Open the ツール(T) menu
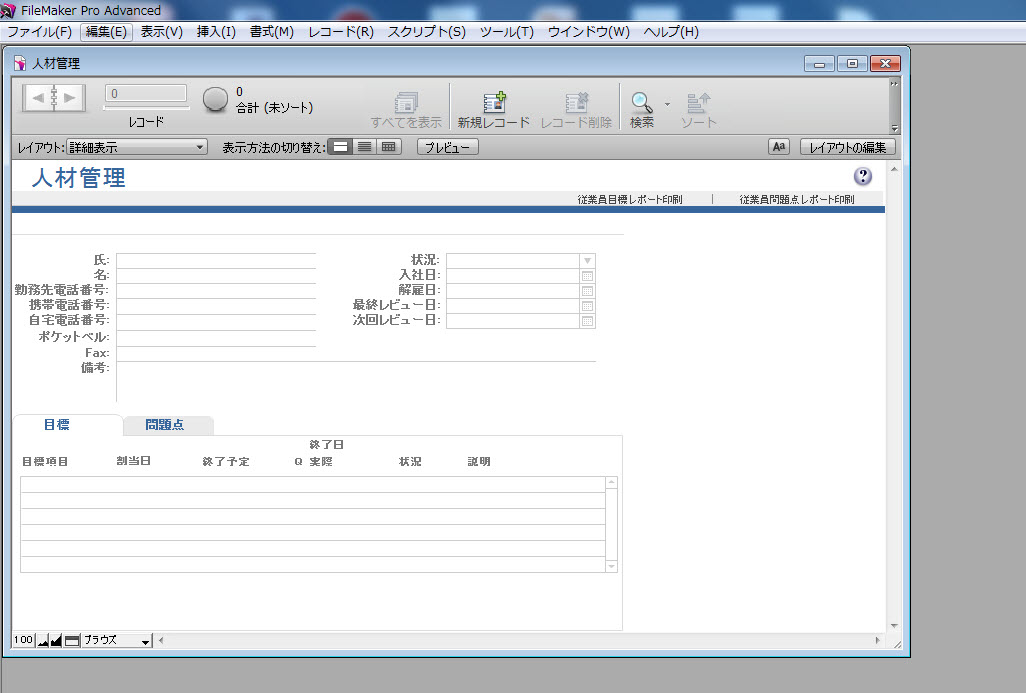 [506, 32]
